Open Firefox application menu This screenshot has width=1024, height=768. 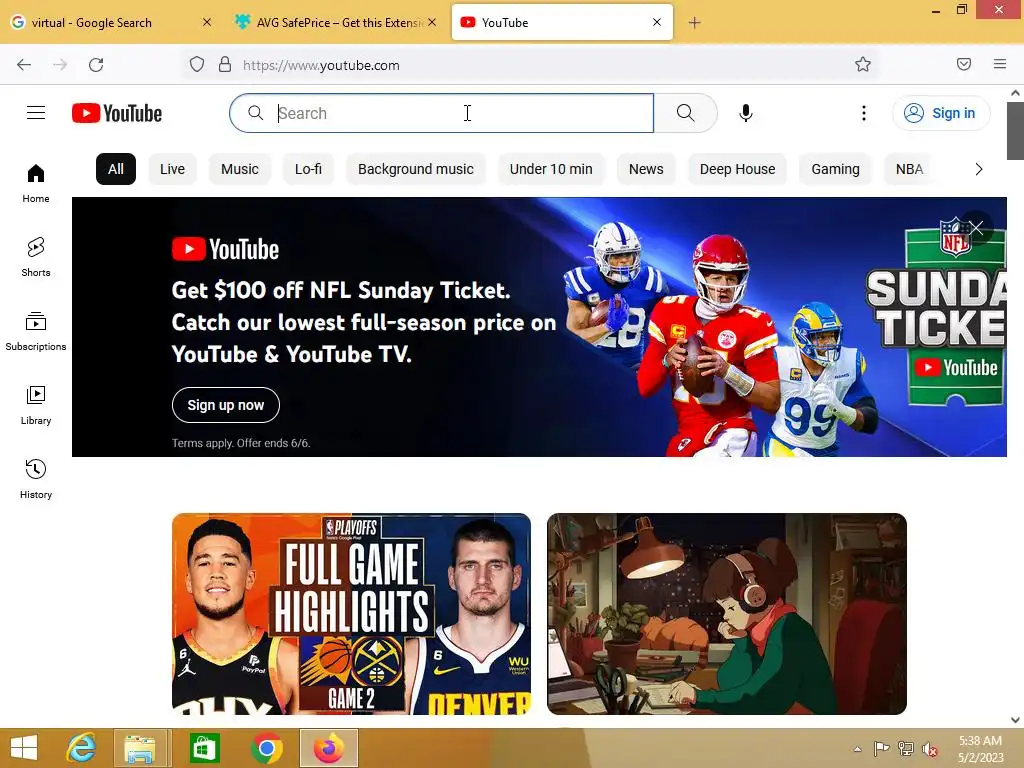pyautogui.click(x=999, y=64)
